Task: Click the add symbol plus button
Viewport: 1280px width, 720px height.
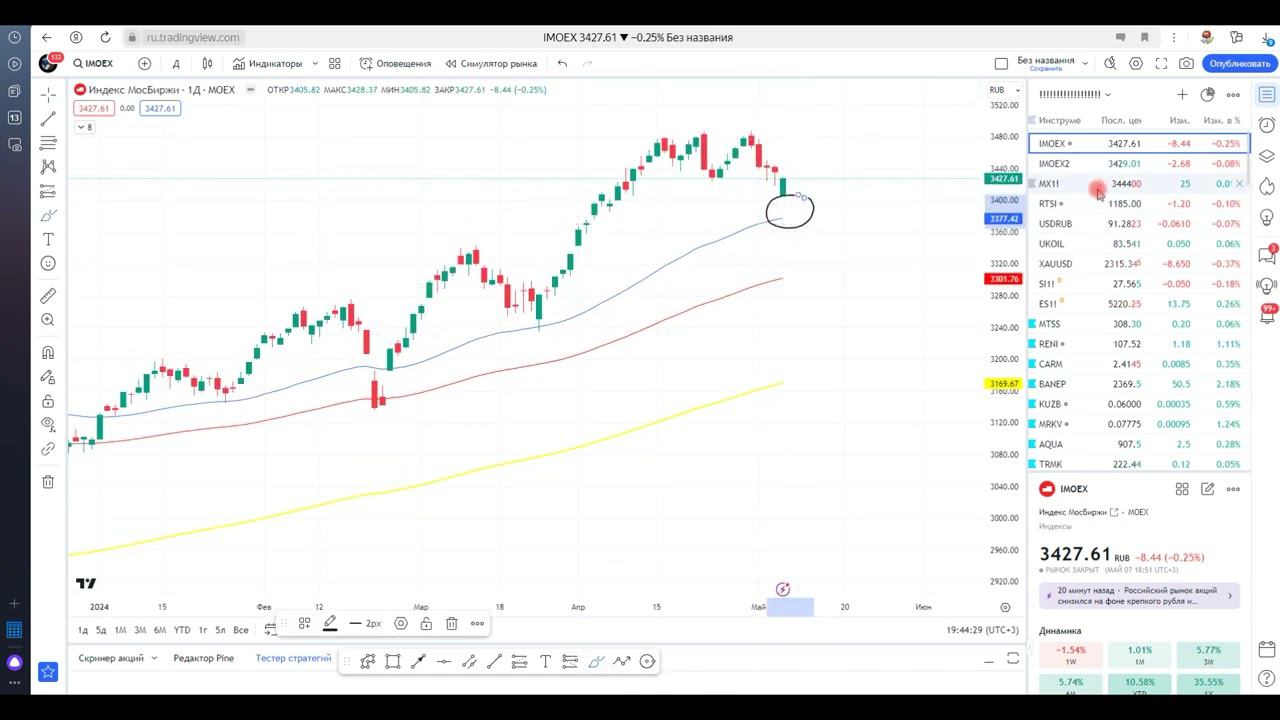Action: [145, 63]
